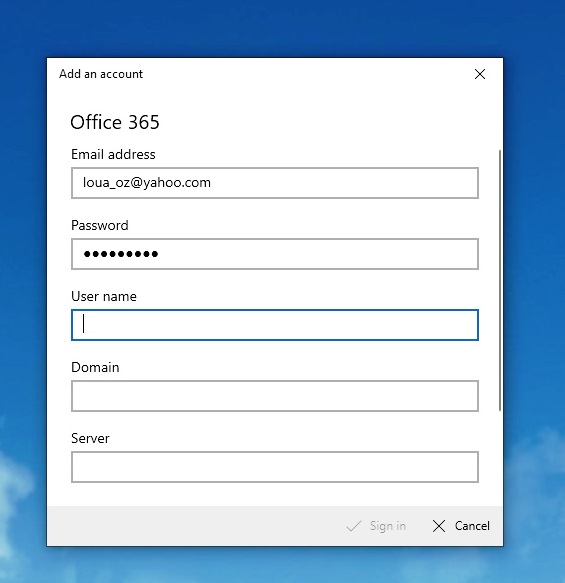Click the Domain label

click(x=95, y=367)
